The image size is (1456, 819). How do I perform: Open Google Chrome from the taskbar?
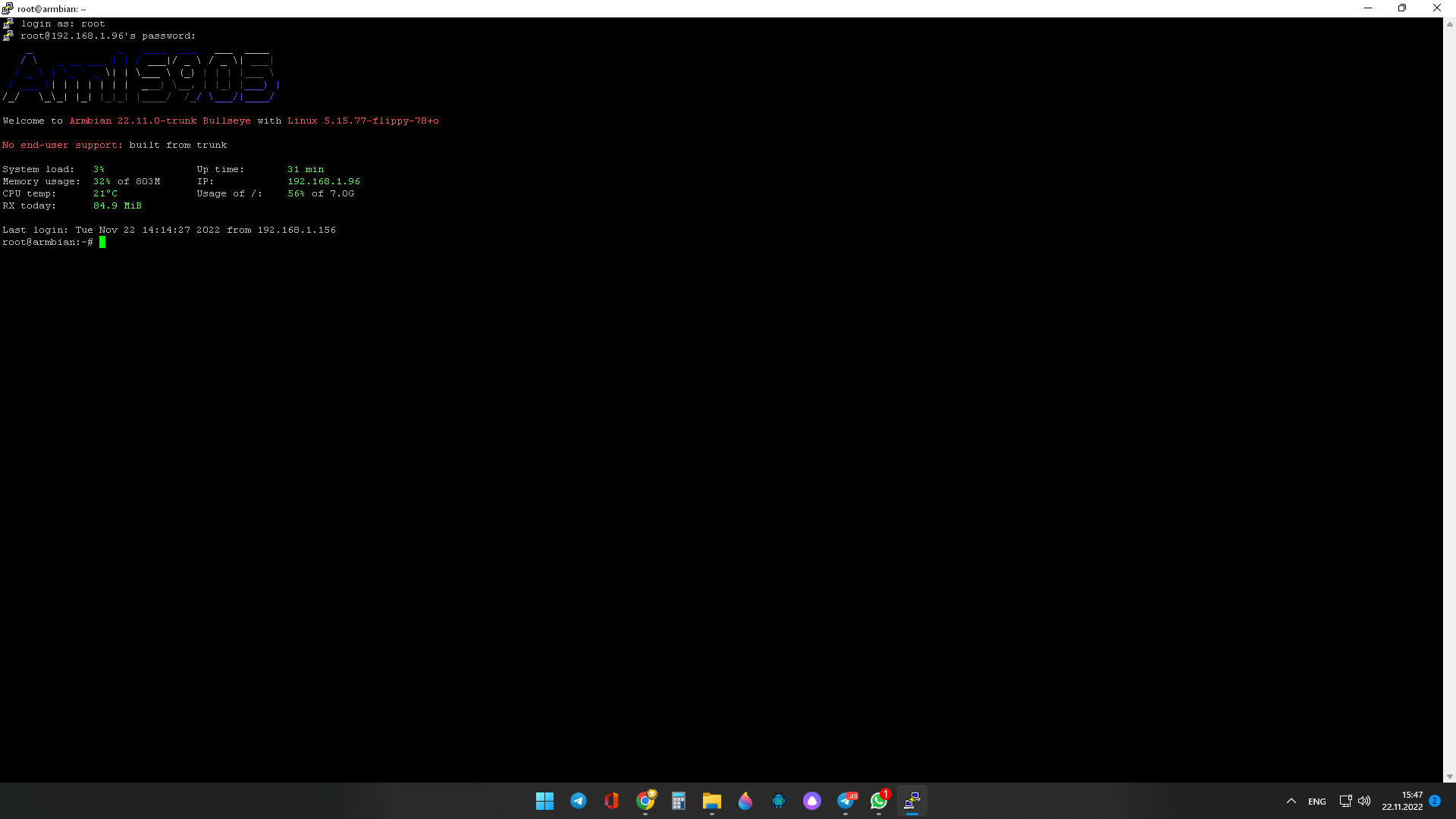pos(645,801)
